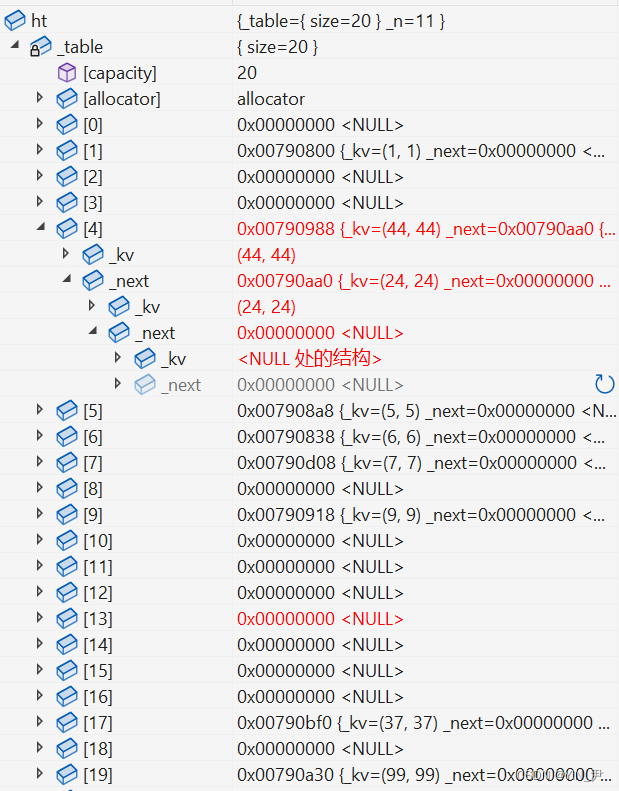Click the capacity value 20

coord(247,73)
